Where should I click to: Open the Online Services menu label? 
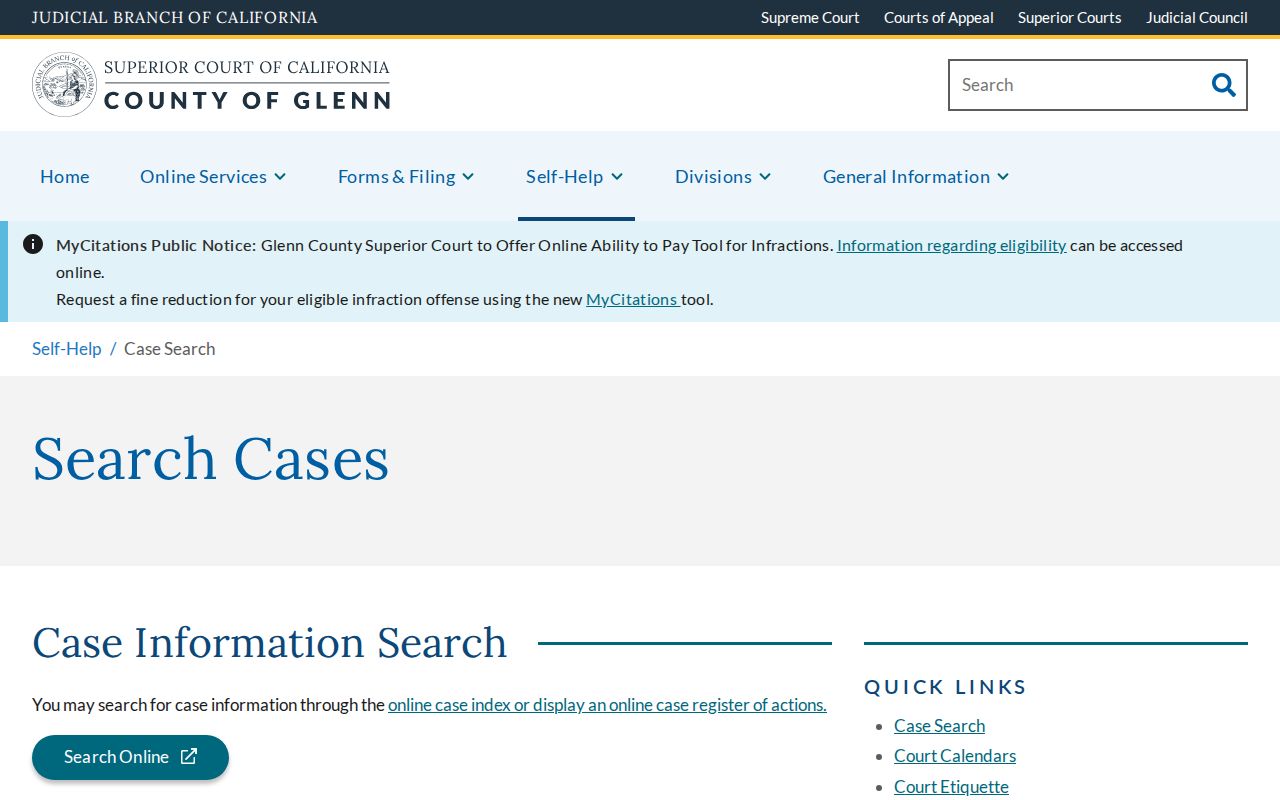[203, 176]
